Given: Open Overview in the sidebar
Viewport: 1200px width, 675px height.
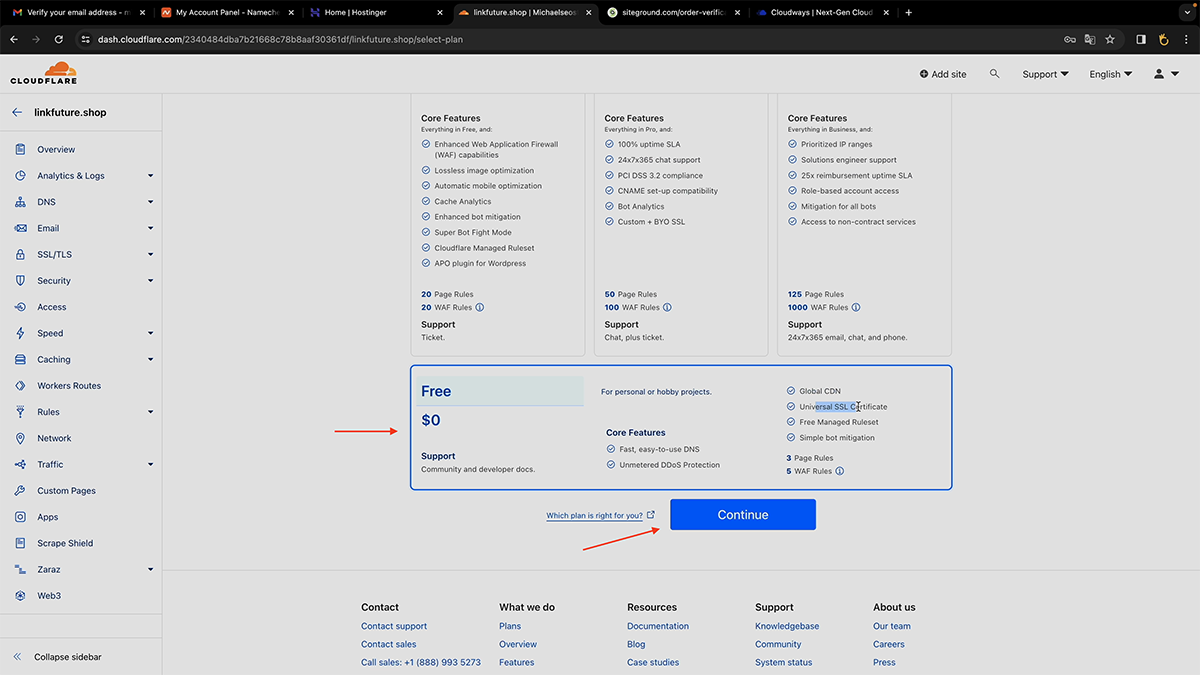Looking at the screenshot, I should point(56,149).
